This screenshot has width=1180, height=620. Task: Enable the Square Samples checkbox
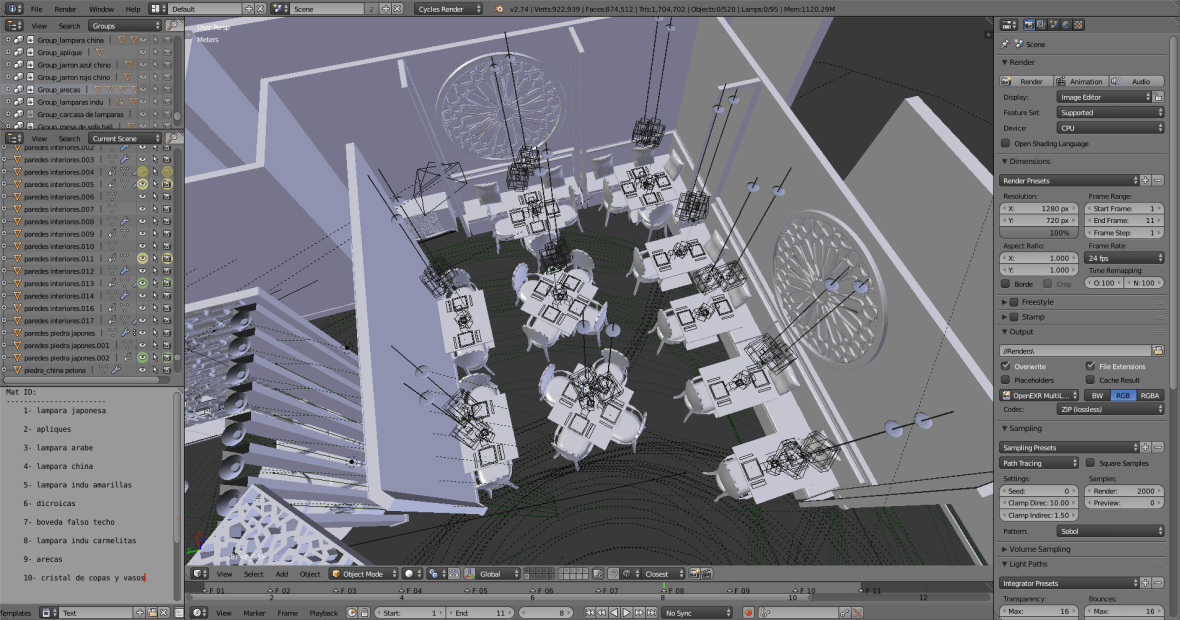point(1089,463)
